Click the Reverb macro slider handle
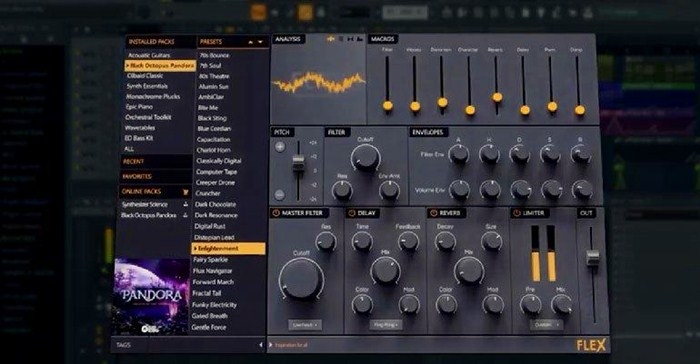 click(x=497, y=97)
